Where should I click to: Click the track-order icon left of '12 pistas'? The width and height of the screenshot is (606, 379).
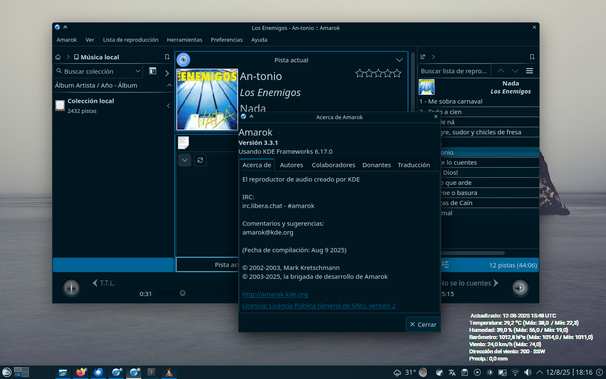pyautogui.click(x=446, y=265)
